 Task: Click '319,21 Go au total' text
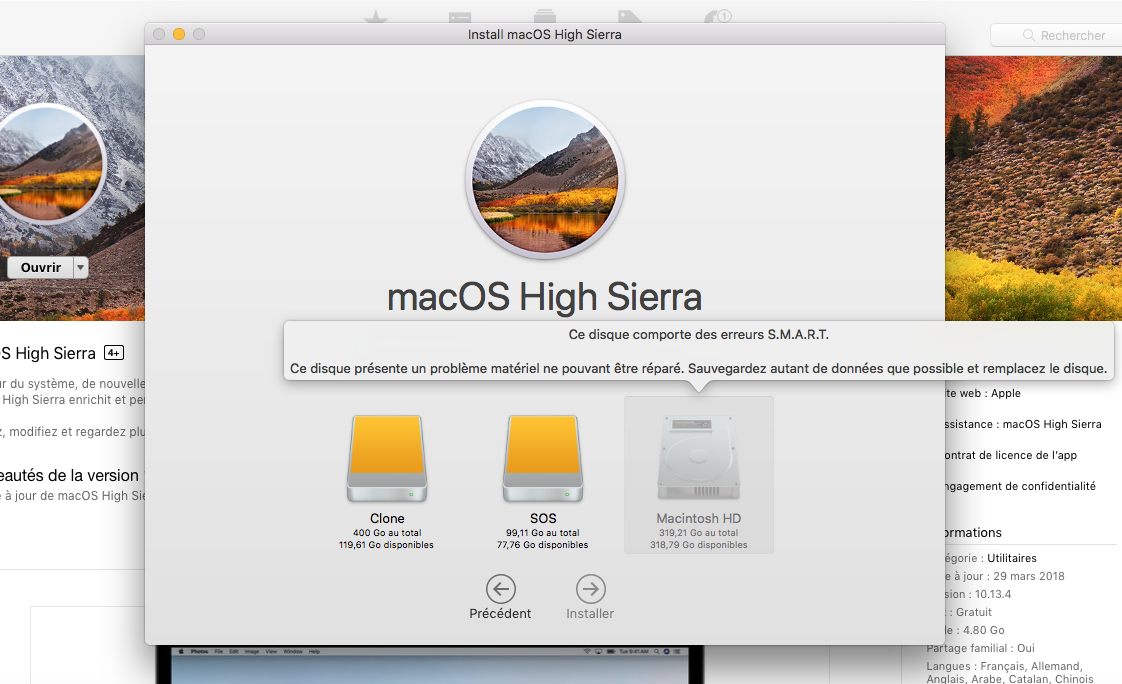(698, 533)
